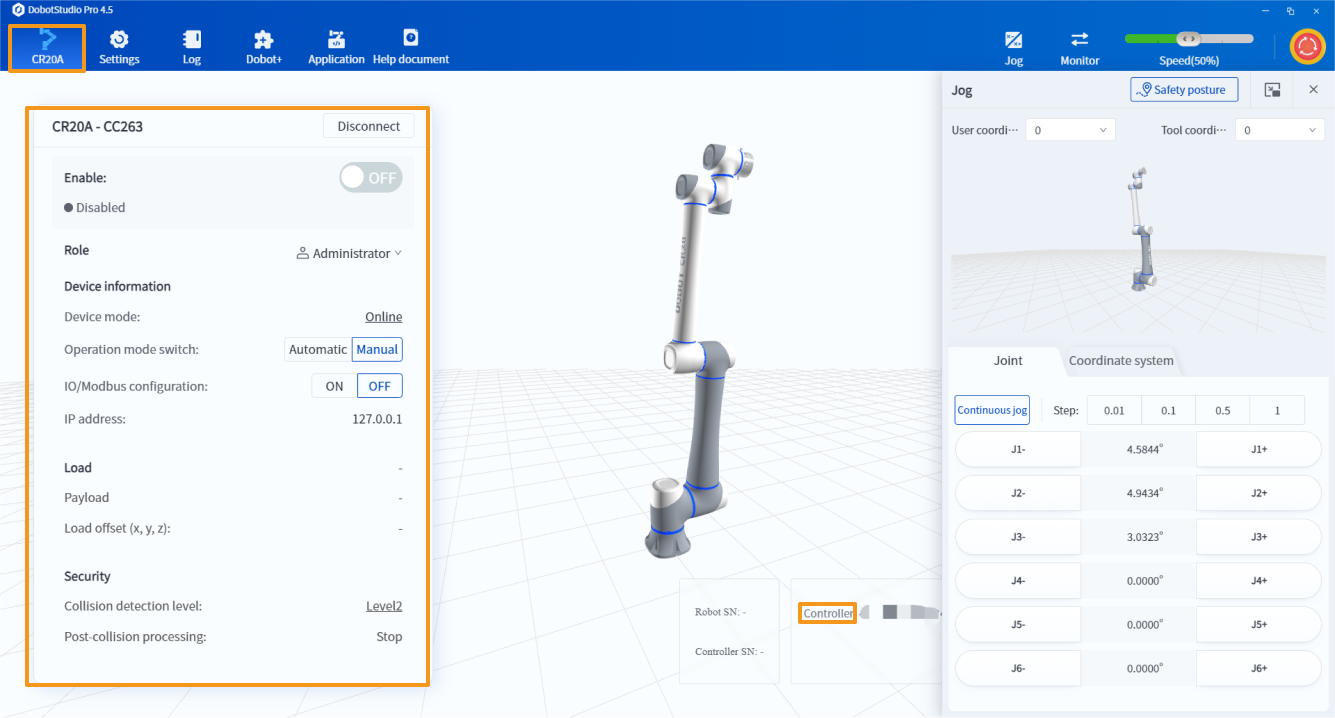Image resolution: width=1335 pixels, height=718 pixels.
Task: Toggle the robot Enable switch
Action: pos(371,178)
